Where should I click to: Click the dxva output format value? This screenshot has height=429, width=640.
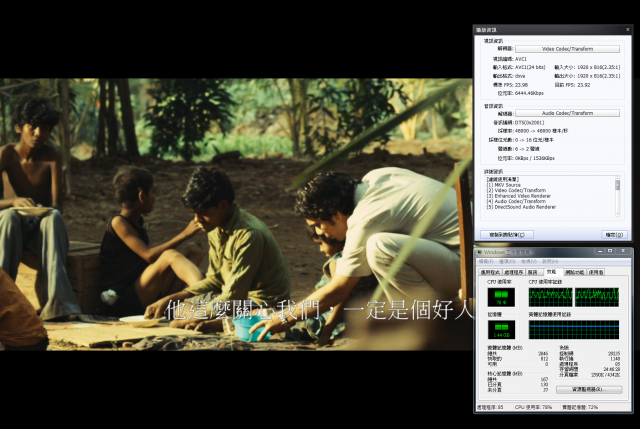click(x=520, y=76)
